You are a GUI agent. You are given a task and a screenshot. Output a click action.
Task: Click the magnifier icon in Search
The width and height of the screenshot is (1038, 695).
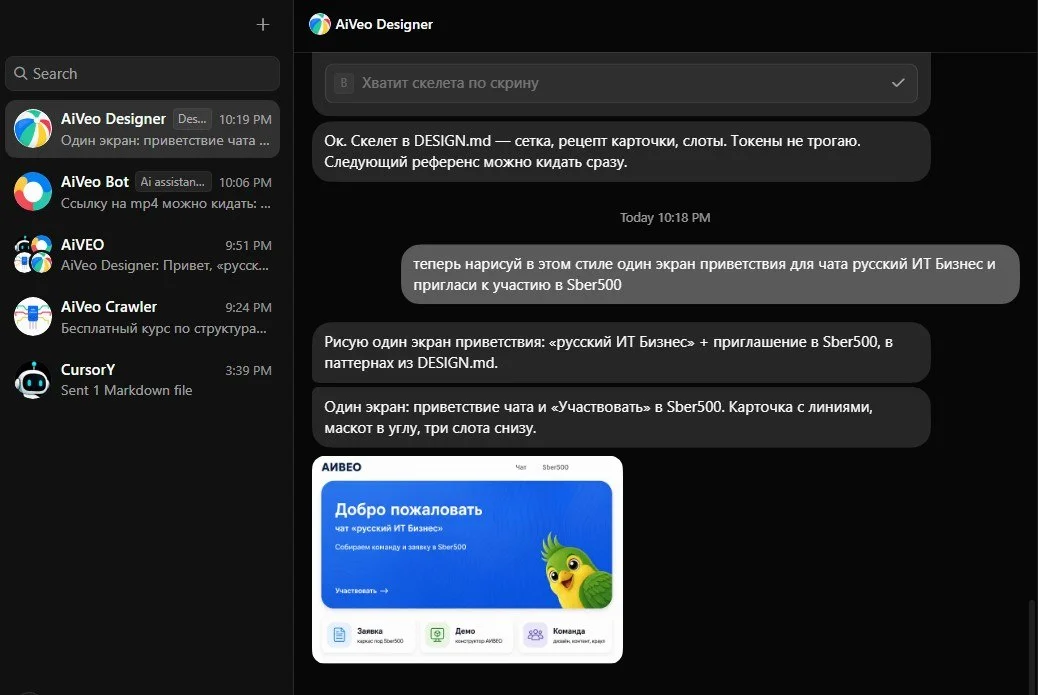click(21, 73)
